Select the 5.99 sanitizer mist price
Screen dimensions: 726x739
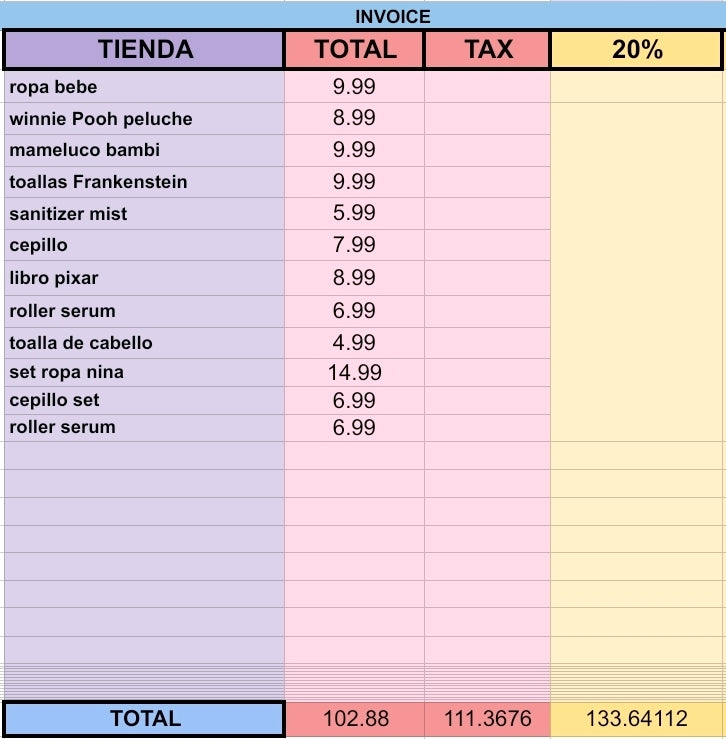355,213
